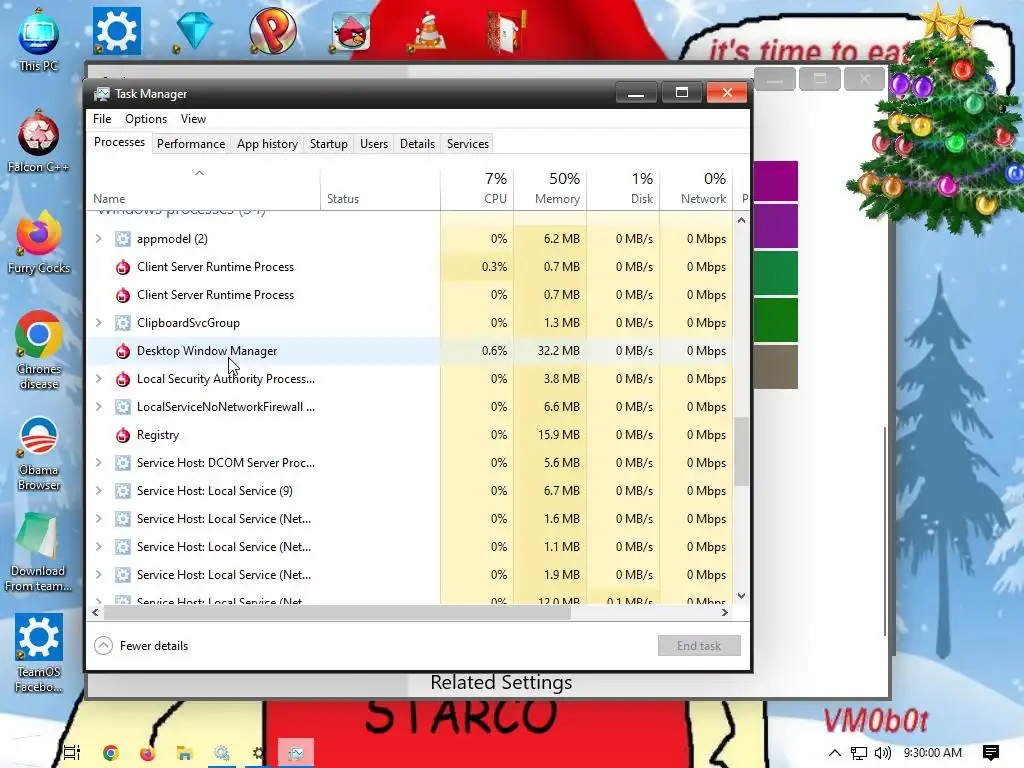This screenshot has height=768, width=1024.
Task: Switch to the Users tab
Action: (x=374, y=144)
